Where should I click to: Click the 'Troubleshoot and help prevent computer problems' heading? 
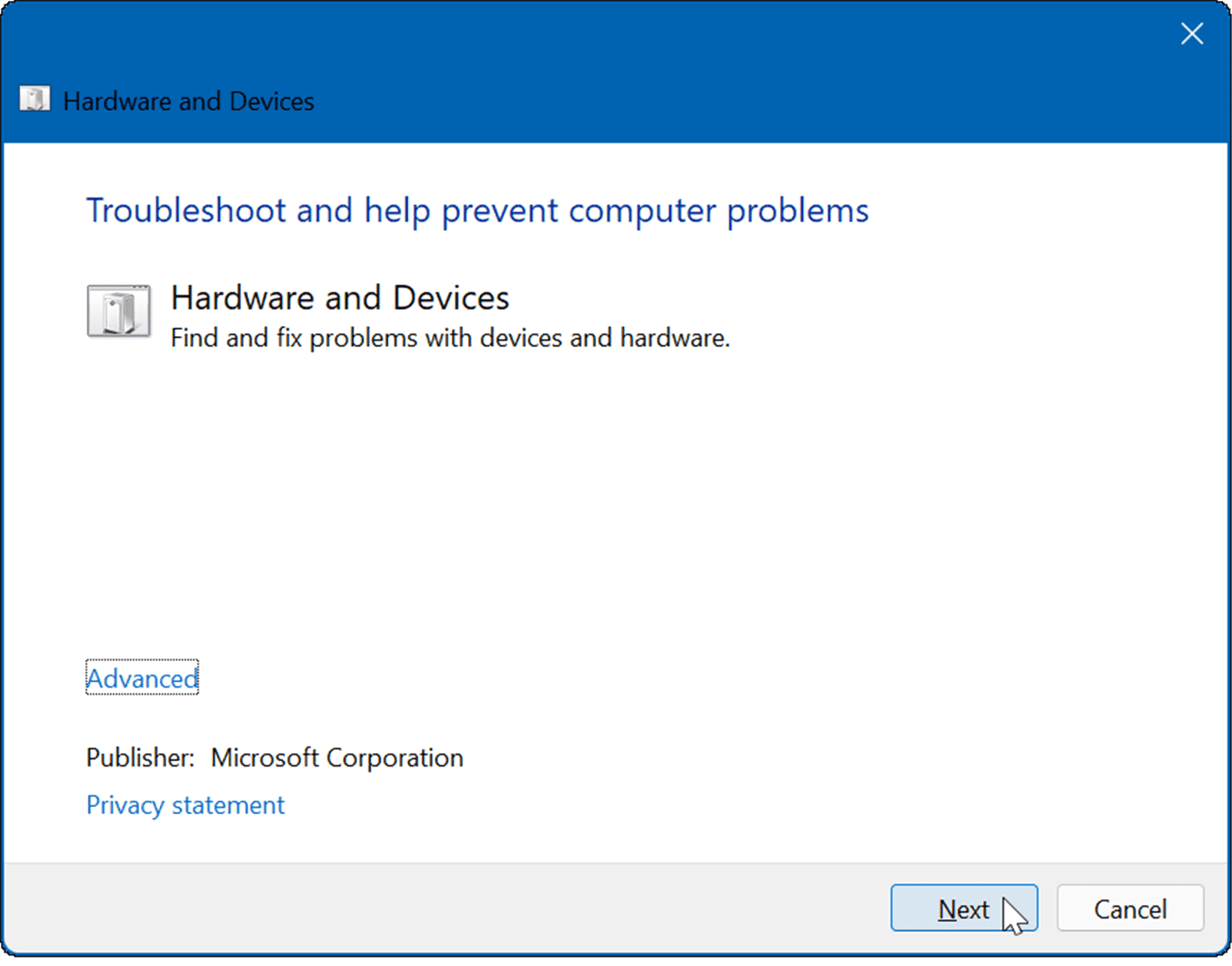coord(477,210)
